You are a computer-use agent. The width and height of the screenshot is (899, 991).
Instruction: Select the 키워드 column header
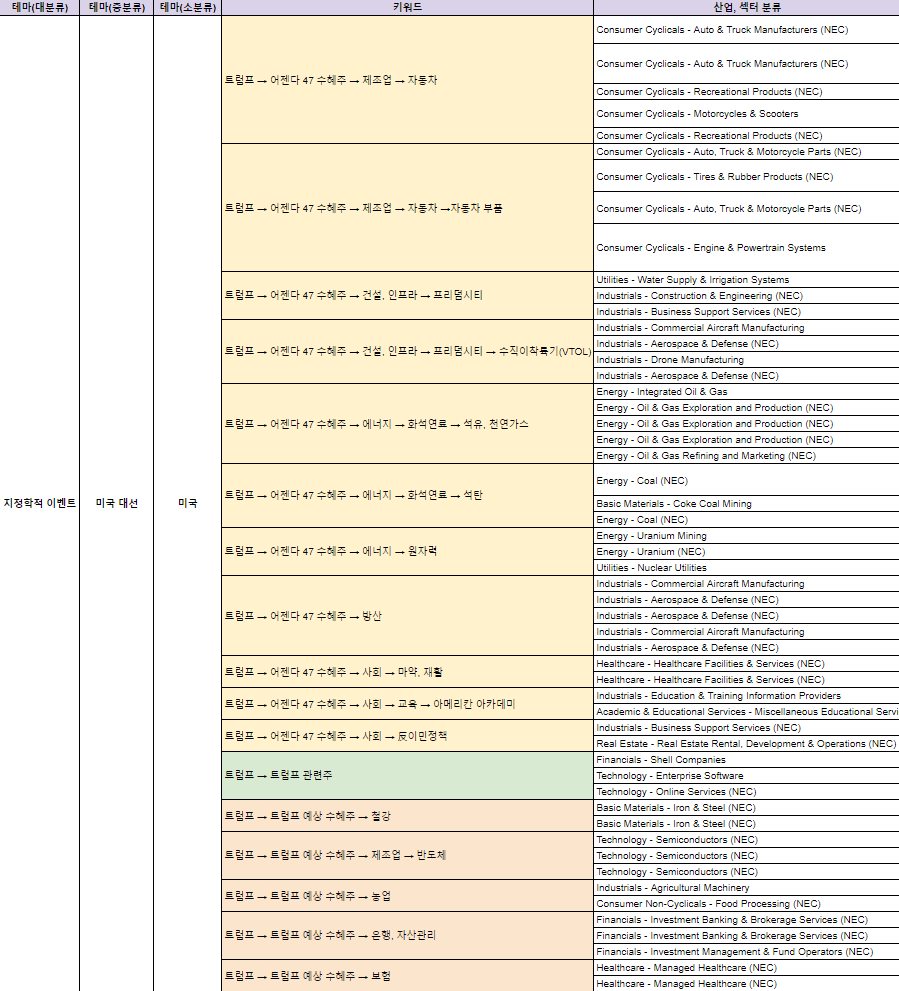coord(407,8)
